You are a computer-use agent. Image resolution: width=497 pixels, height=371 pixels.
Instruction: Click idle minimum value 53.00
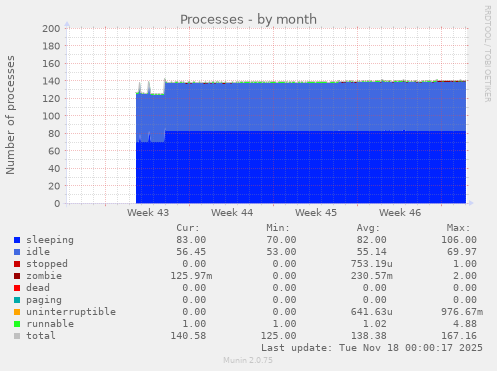(x=281, y=252)
